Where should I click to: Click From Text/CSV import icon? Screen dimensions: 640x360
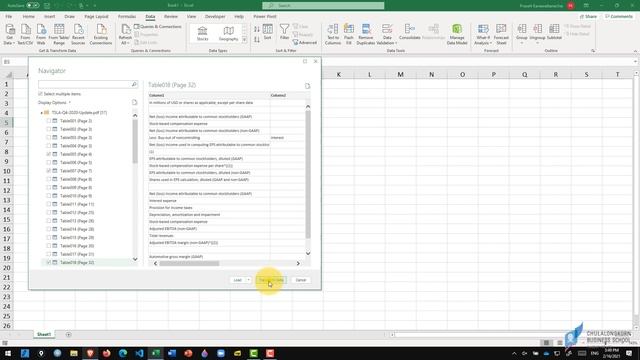point(25,29)
